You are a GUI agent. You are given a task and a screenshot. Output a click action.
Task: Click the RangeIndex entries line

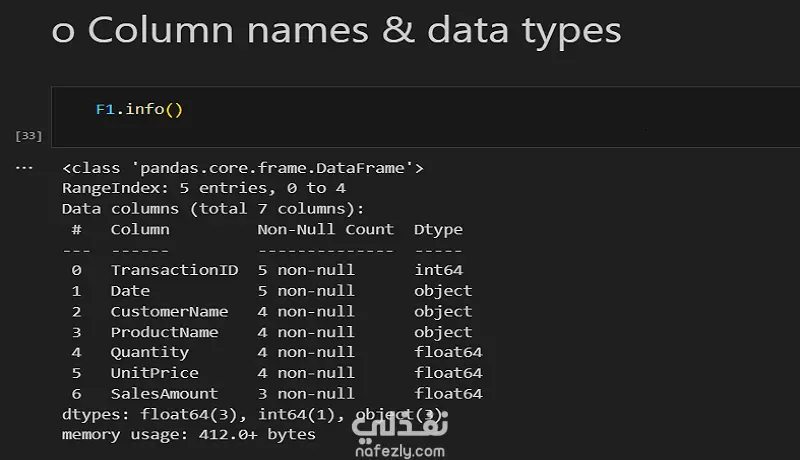pos(203,188)
